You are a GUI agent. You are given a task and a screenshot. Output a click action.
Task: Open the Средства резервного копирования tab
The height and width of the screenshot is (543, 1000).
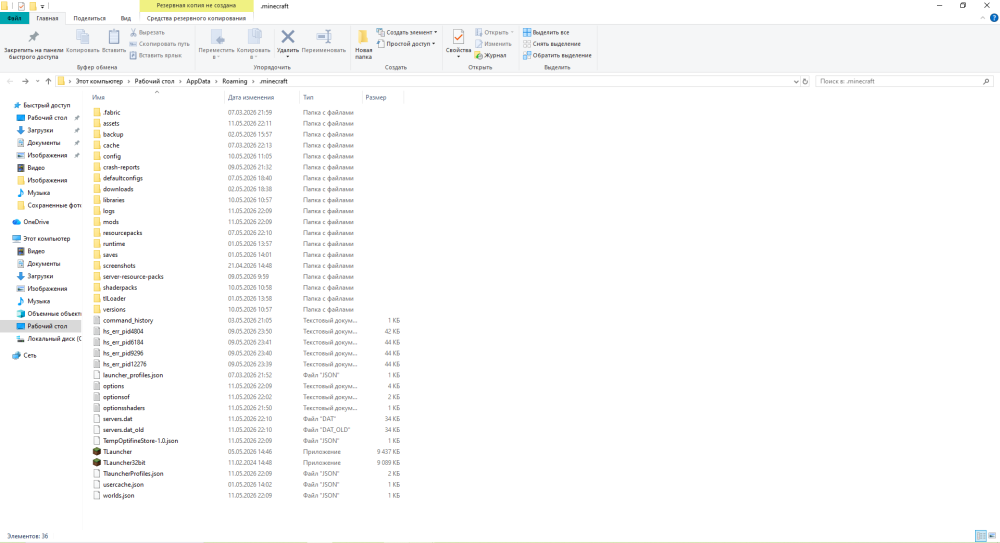196,19
